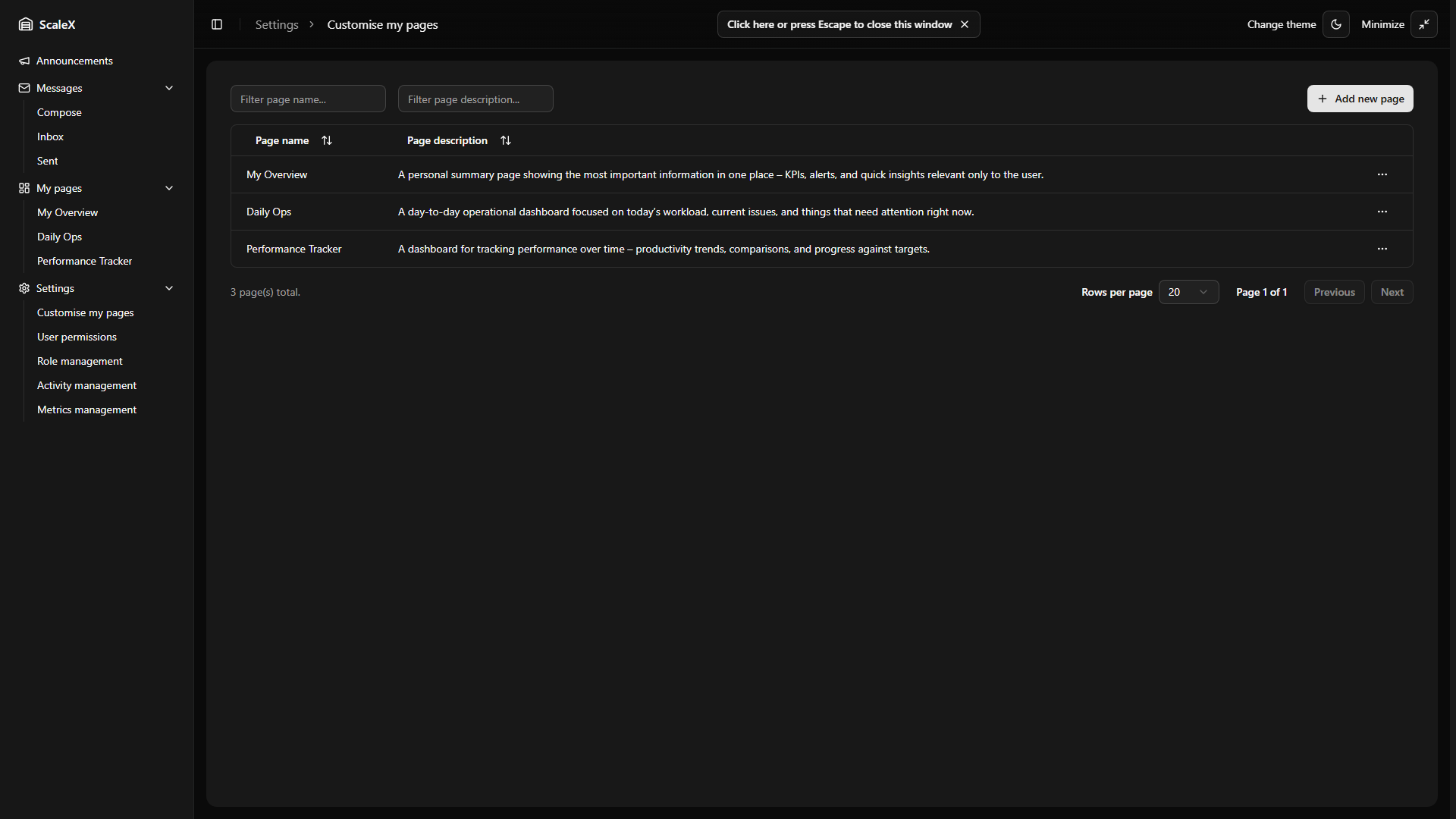Viewport: 1456px width, 819px height.
Task: Open User permissions in sidebar
Action: (77, 337)
